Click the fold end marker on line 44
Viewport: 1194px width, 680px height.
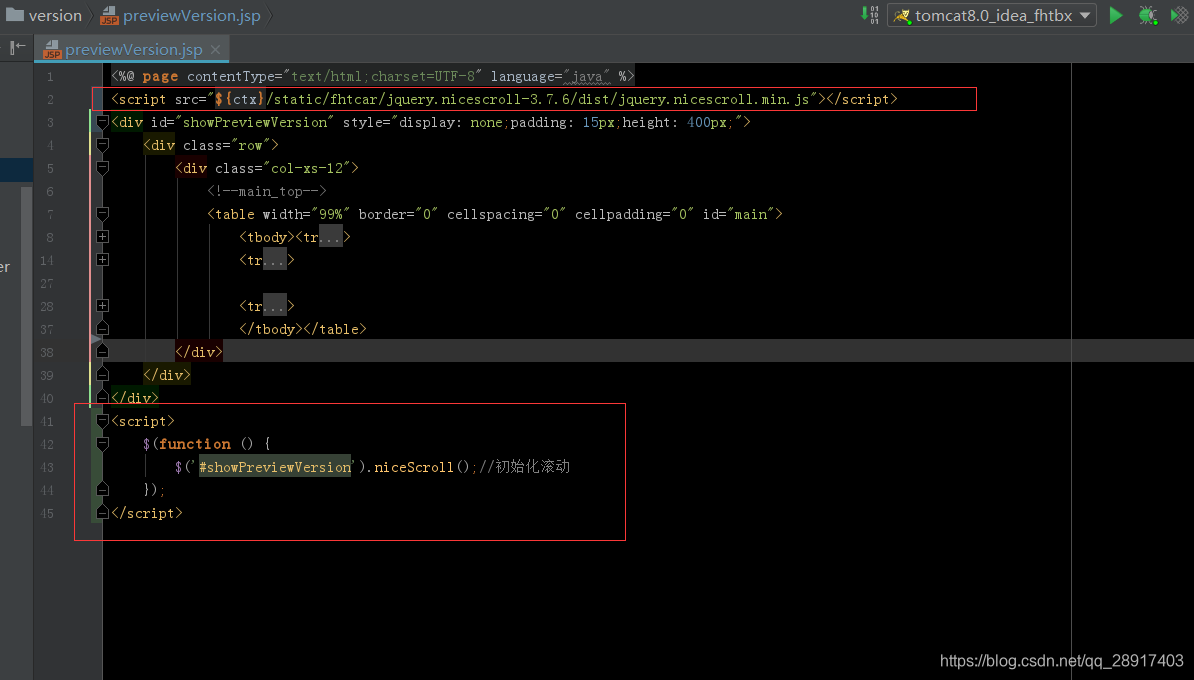click(103, 490)
